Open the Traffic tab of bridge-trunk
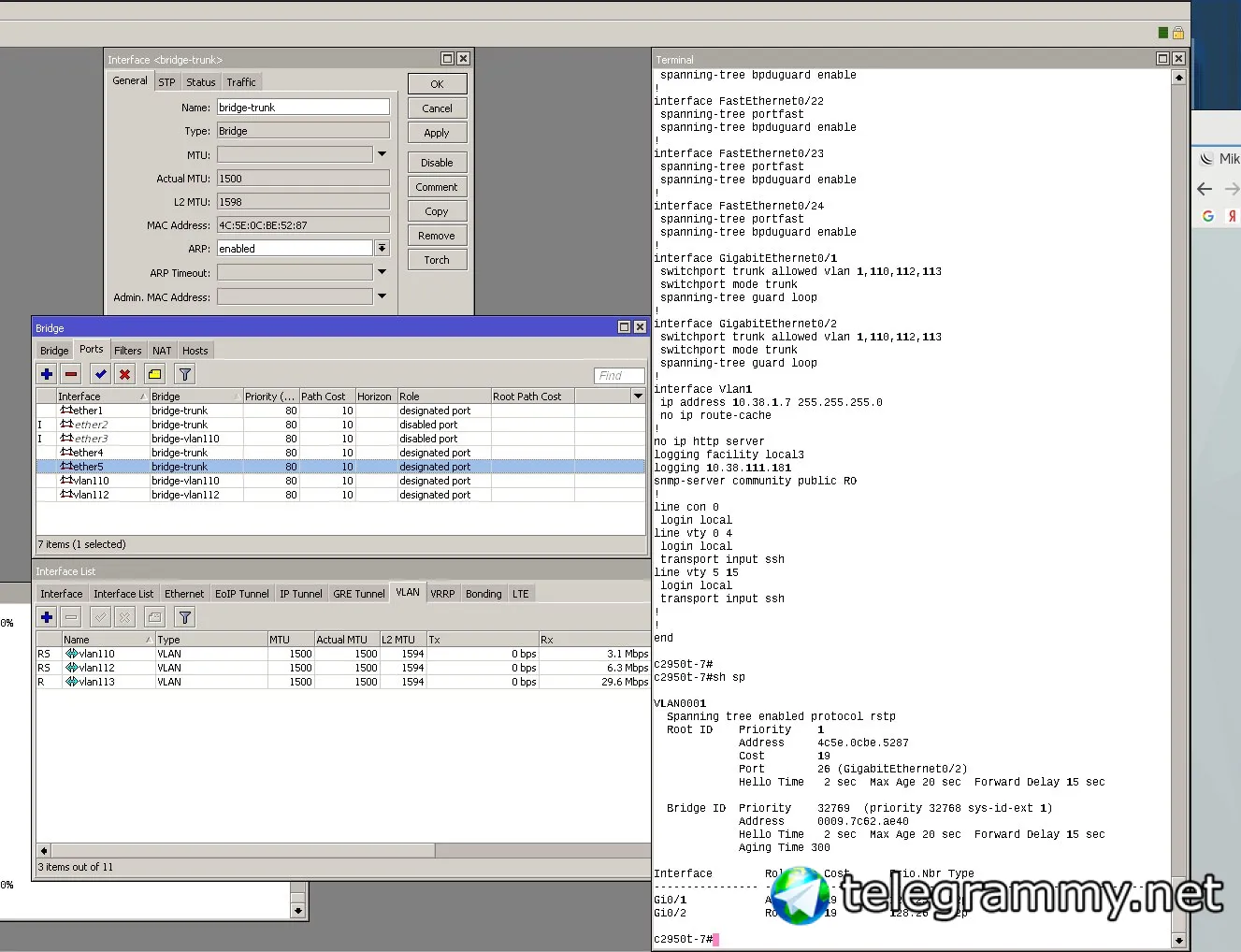 (241, 82)
